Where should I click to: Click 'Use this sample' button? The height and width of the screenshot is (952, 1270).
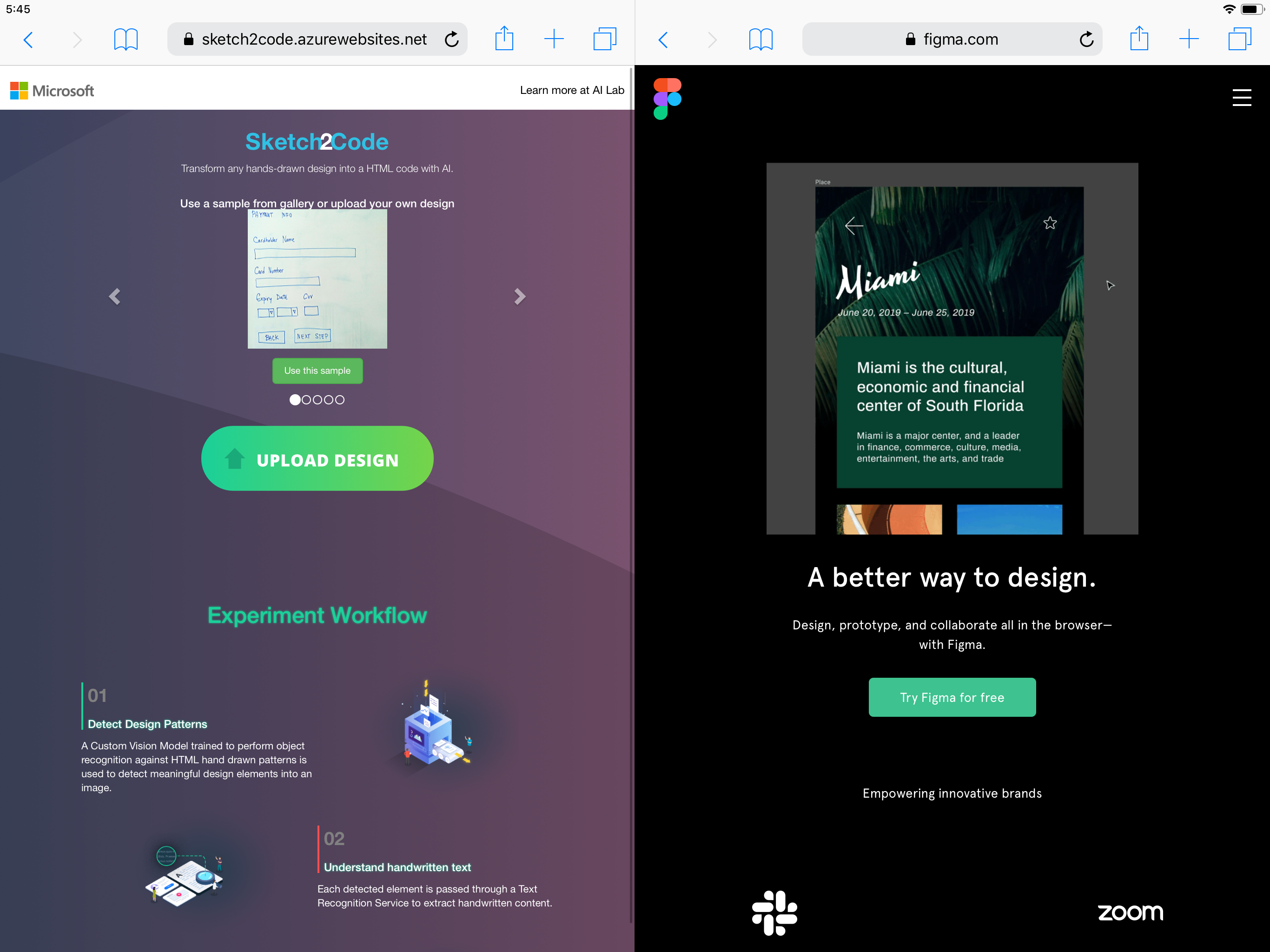pyautogui.click(x=317, y=370)
